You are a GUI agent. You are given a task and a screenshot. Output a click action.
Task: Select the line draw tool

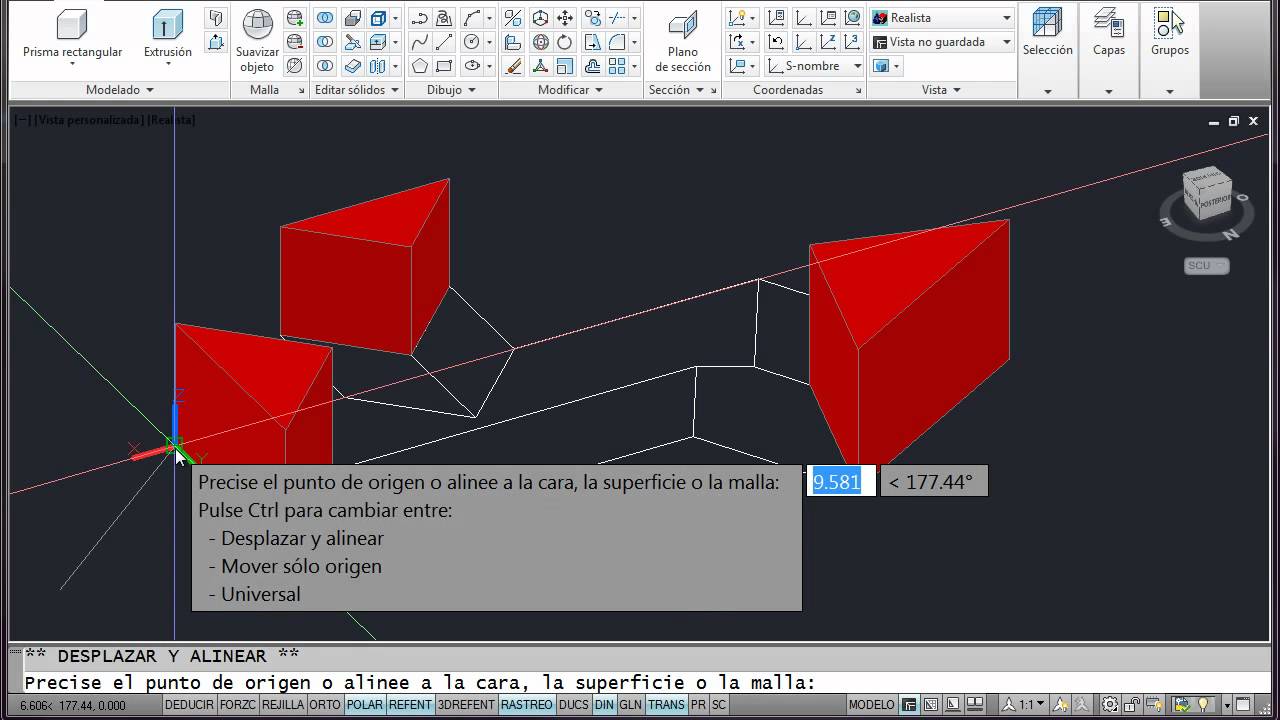point(445,42)
